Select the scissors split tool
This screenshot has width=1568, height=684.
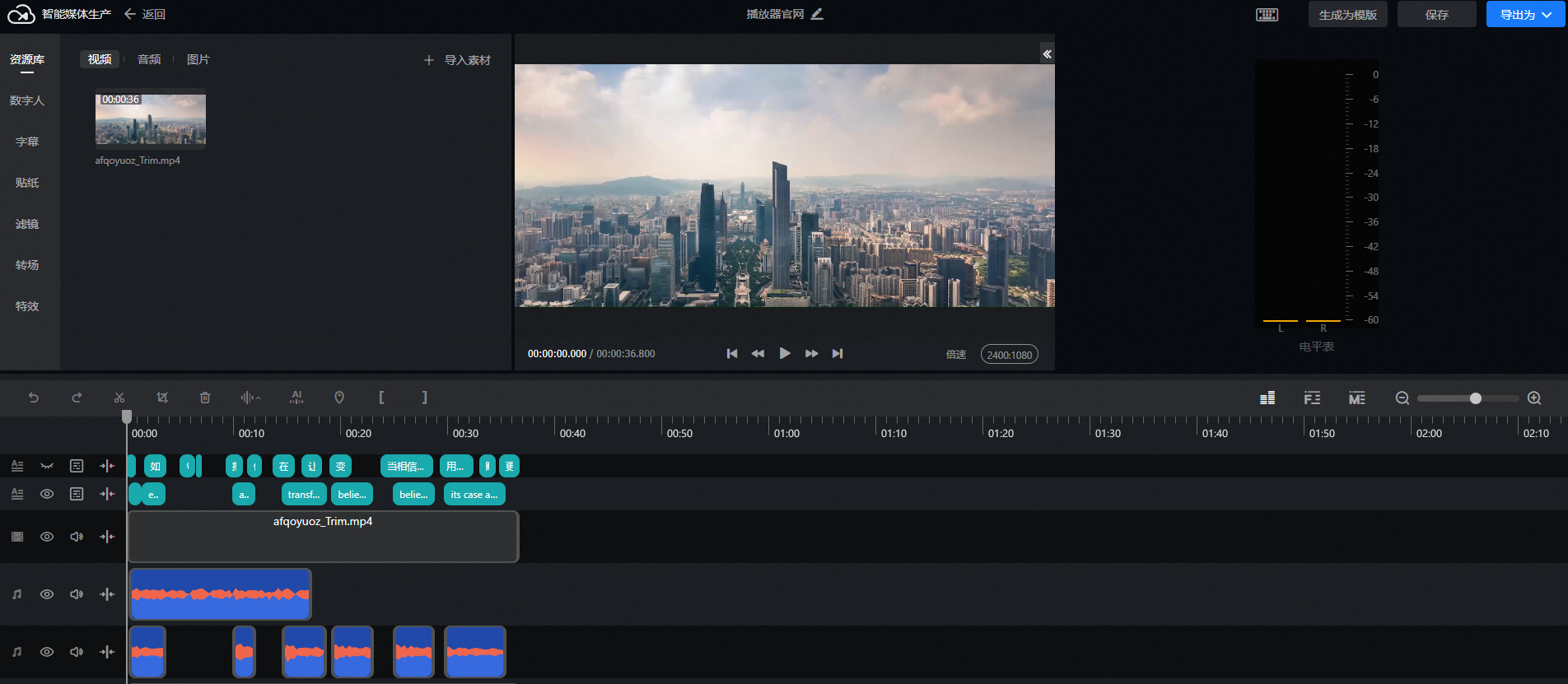pos(119,398)
